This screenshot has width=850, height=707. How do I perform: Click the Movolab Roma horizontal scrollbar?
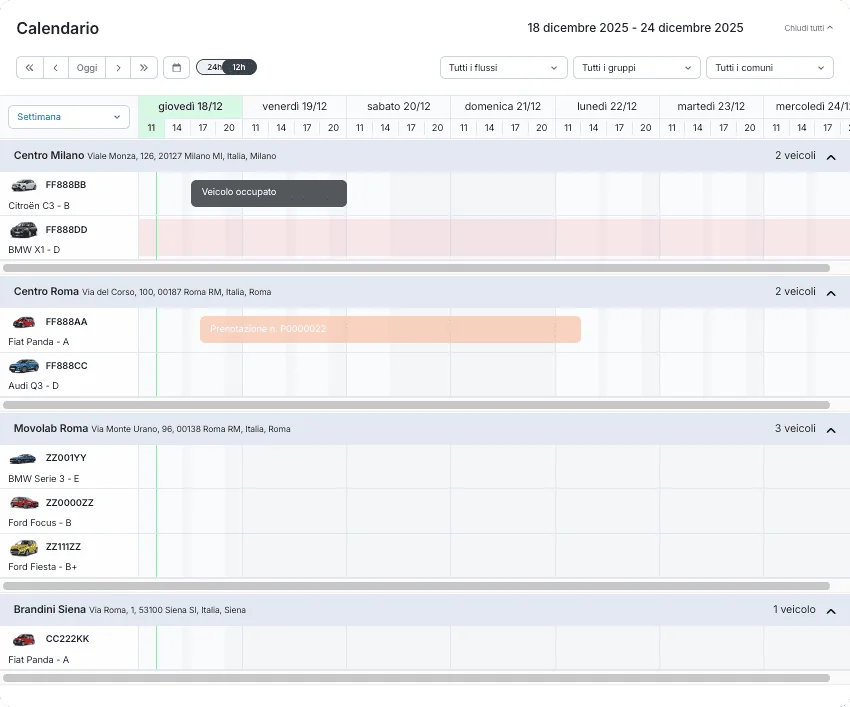click(x=416, y=586)
